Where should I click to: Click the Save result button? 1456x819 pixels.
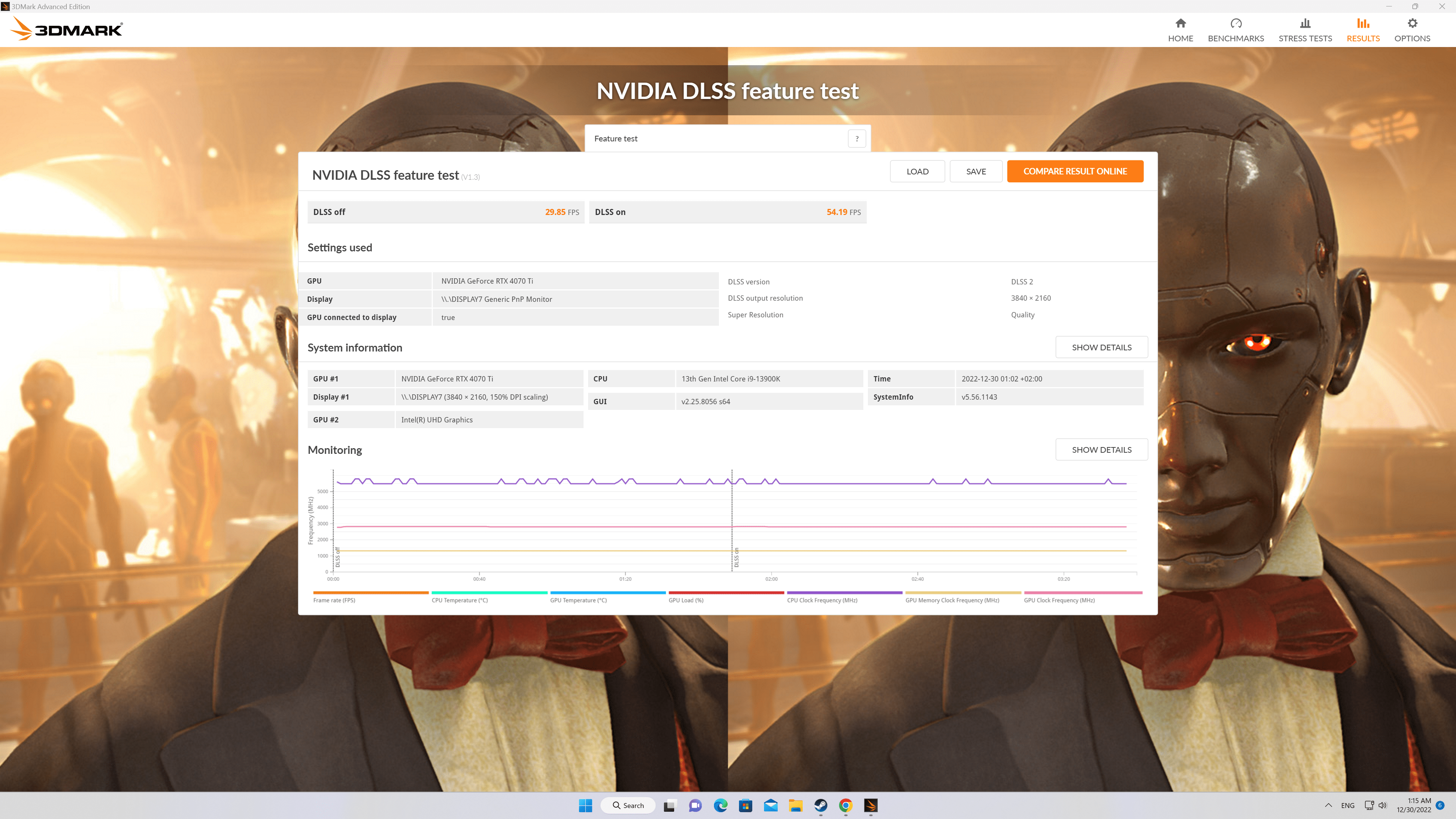click(976, 171)
